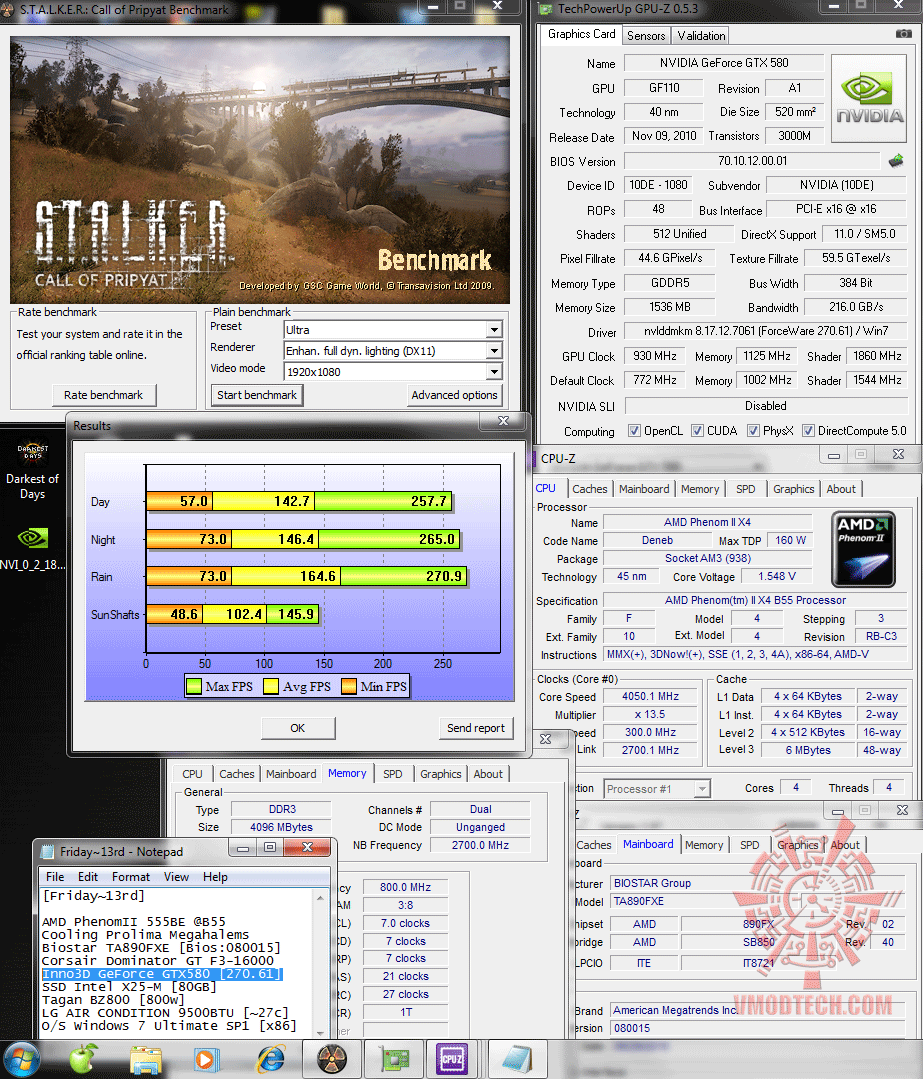This screenshot has height=1079, width=923.
Task: Open the Darkest Days desktop icon
Action: pos(32,469)
